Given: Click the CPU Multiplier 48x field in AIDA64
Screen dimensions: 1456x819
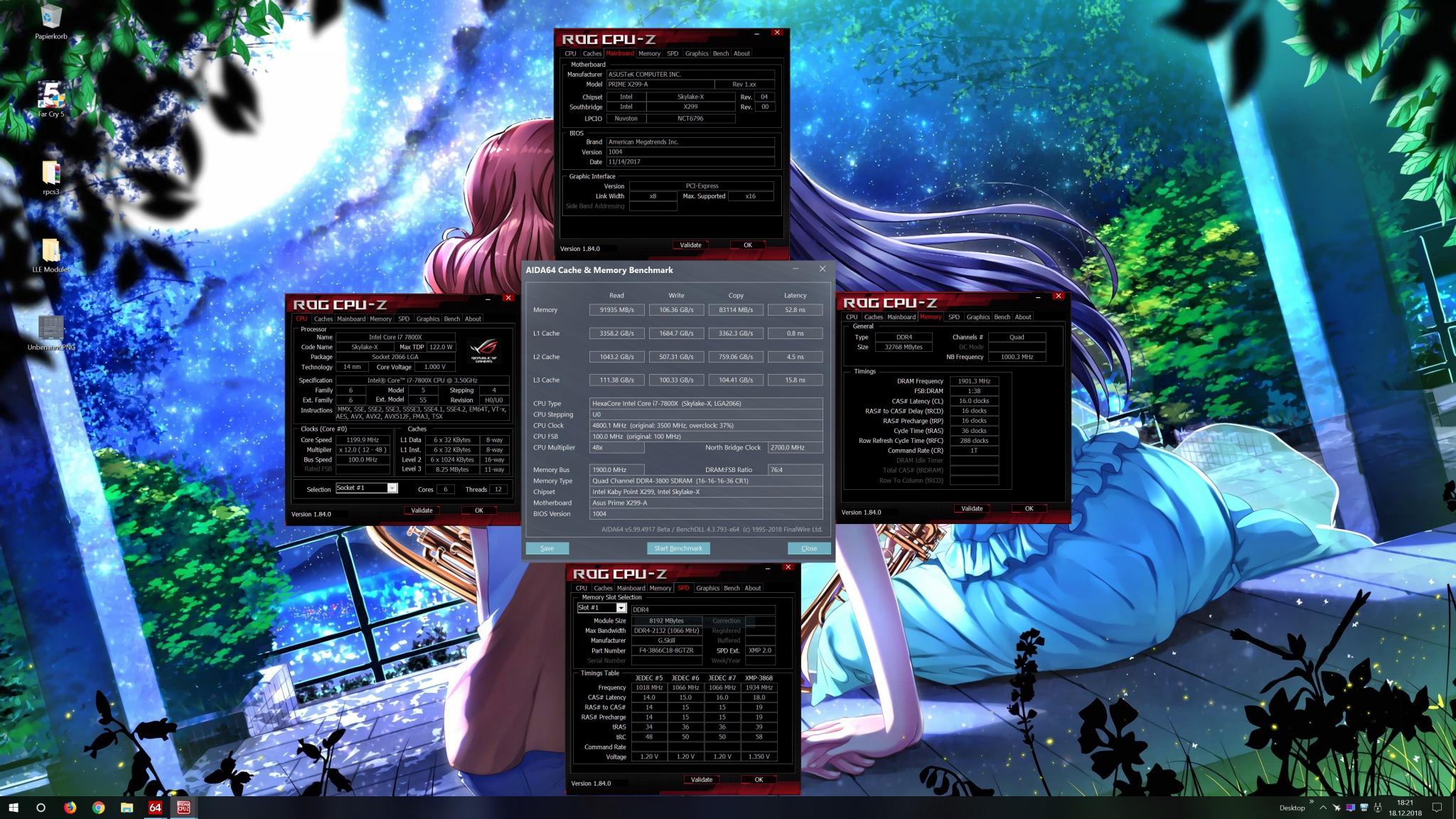Looking at the screenshot, I should (616, 448).
